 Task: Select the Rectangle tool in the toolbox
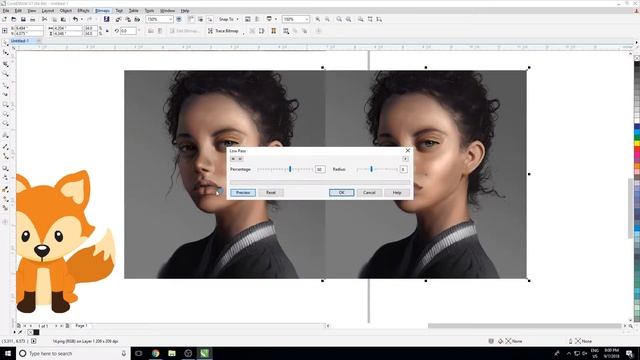pyautogui.click(x=6, y=105)
